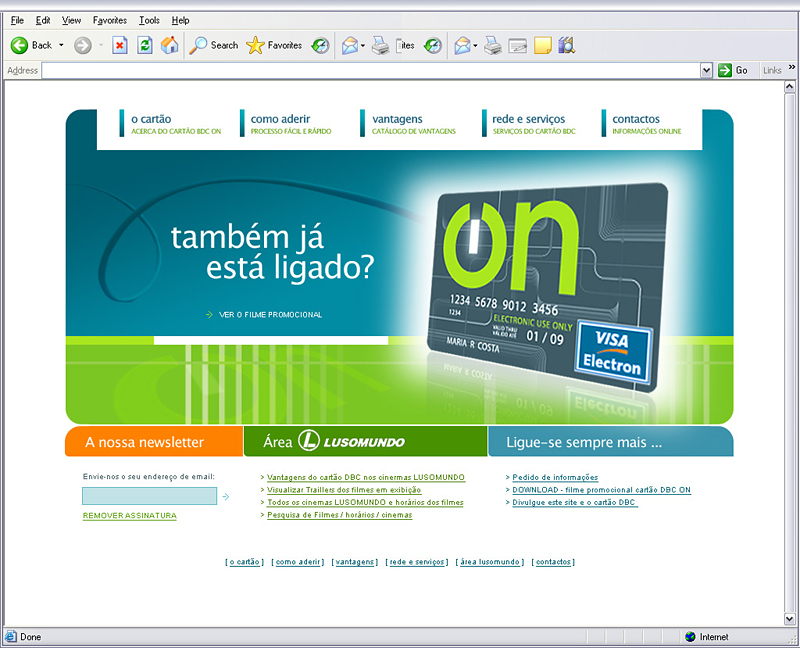Open History icon right after Favorites button
Image resolution: width=800 pixels, height=648 pixels.
point(320,45)
